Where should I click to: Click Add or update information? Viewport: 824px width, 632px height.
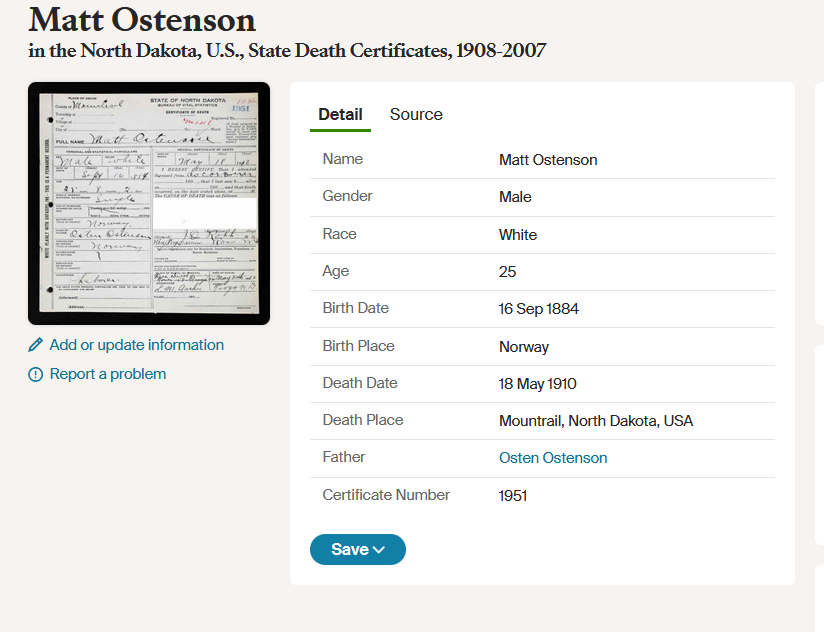click(x=135, y=345)
